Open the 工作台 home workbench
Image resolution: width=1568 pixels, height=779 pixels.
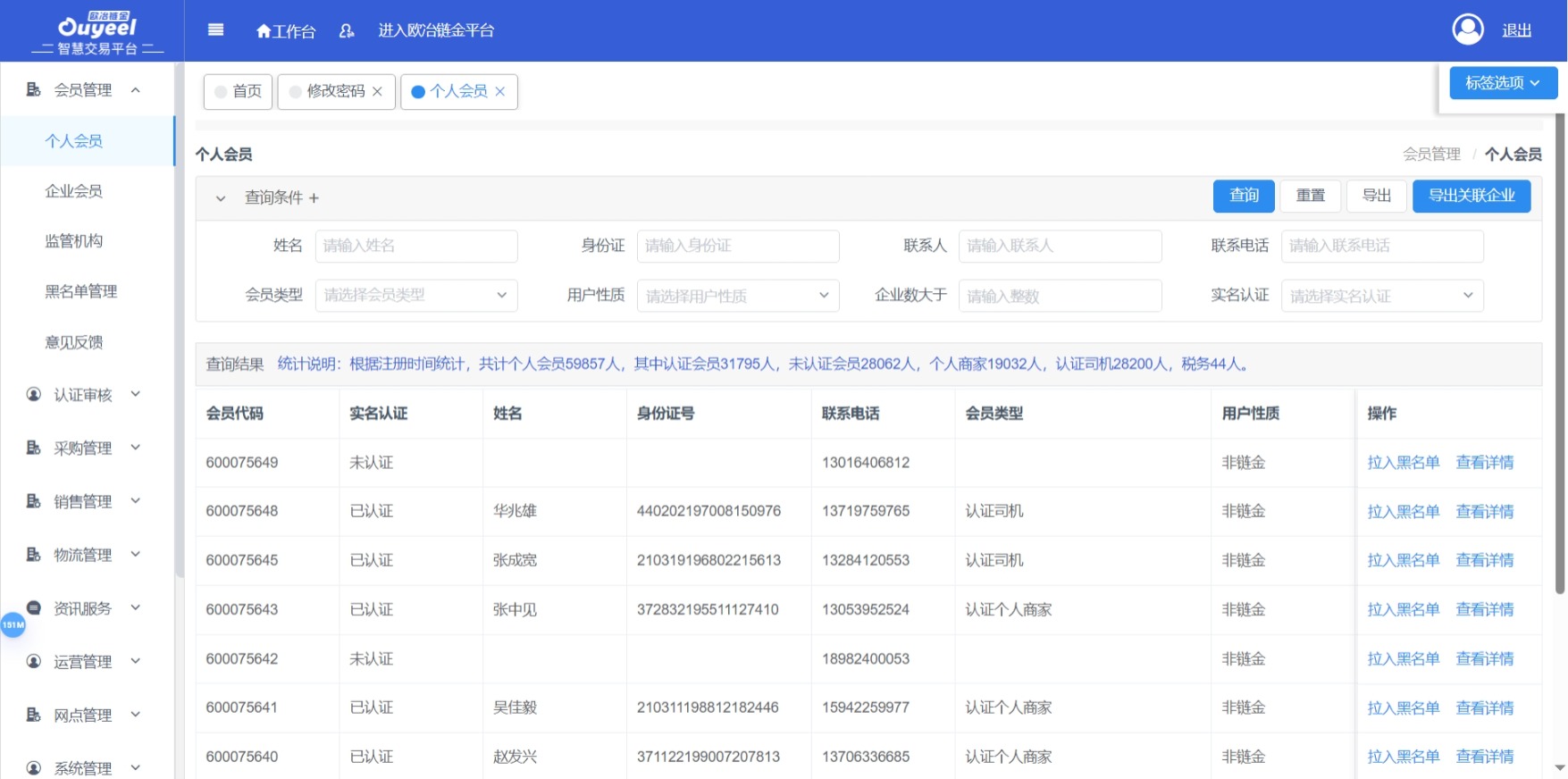pos(286,31)
